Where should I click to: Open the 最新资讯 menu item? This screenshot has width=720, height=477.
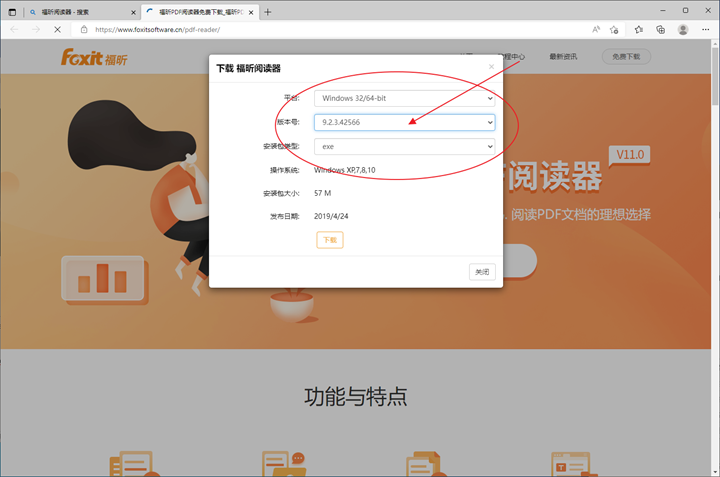563,56
